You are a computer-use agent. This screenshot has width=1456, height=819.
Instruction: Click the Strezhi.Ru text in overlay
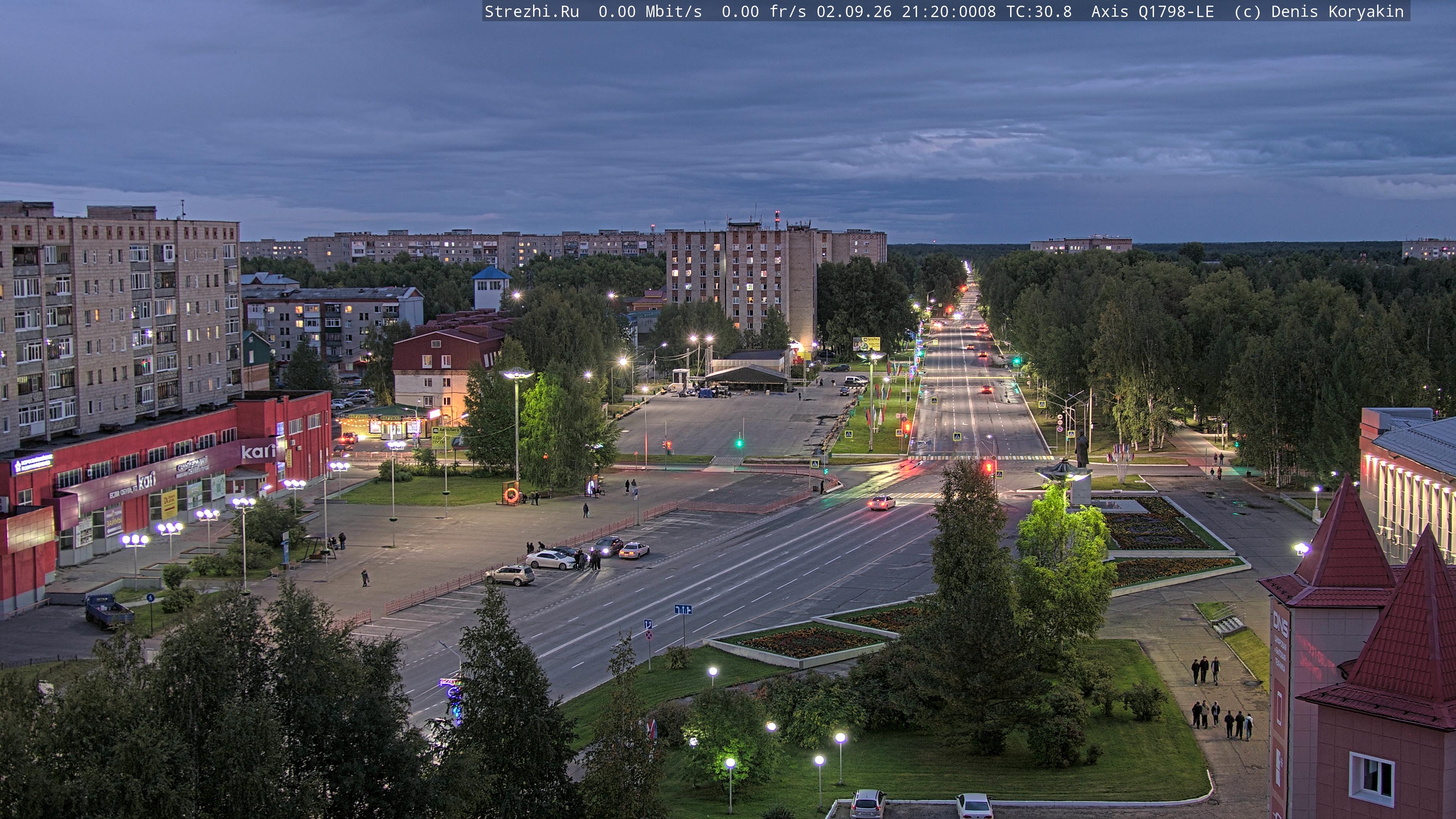pyautogui.click(x=532, y=11)
